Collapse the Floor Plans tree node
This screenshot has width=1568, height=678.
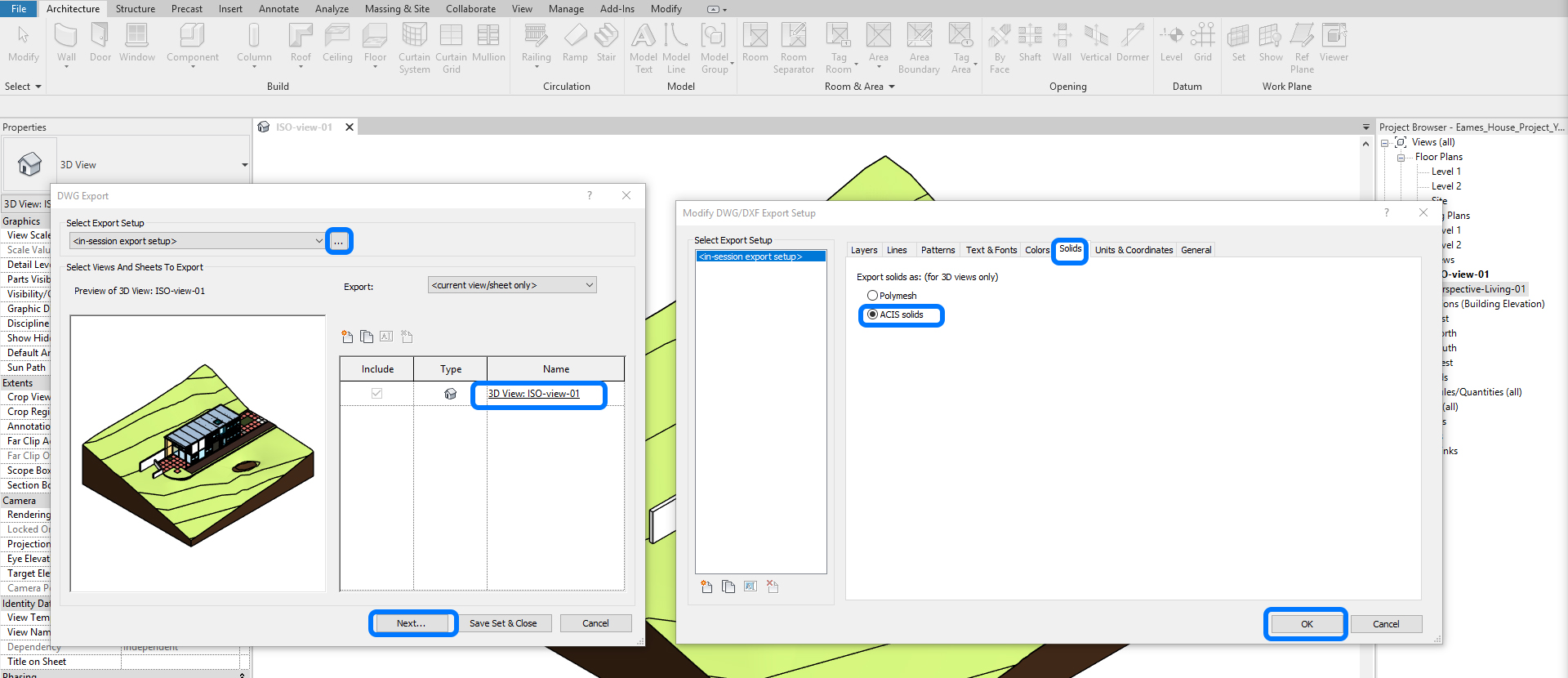1401,158
